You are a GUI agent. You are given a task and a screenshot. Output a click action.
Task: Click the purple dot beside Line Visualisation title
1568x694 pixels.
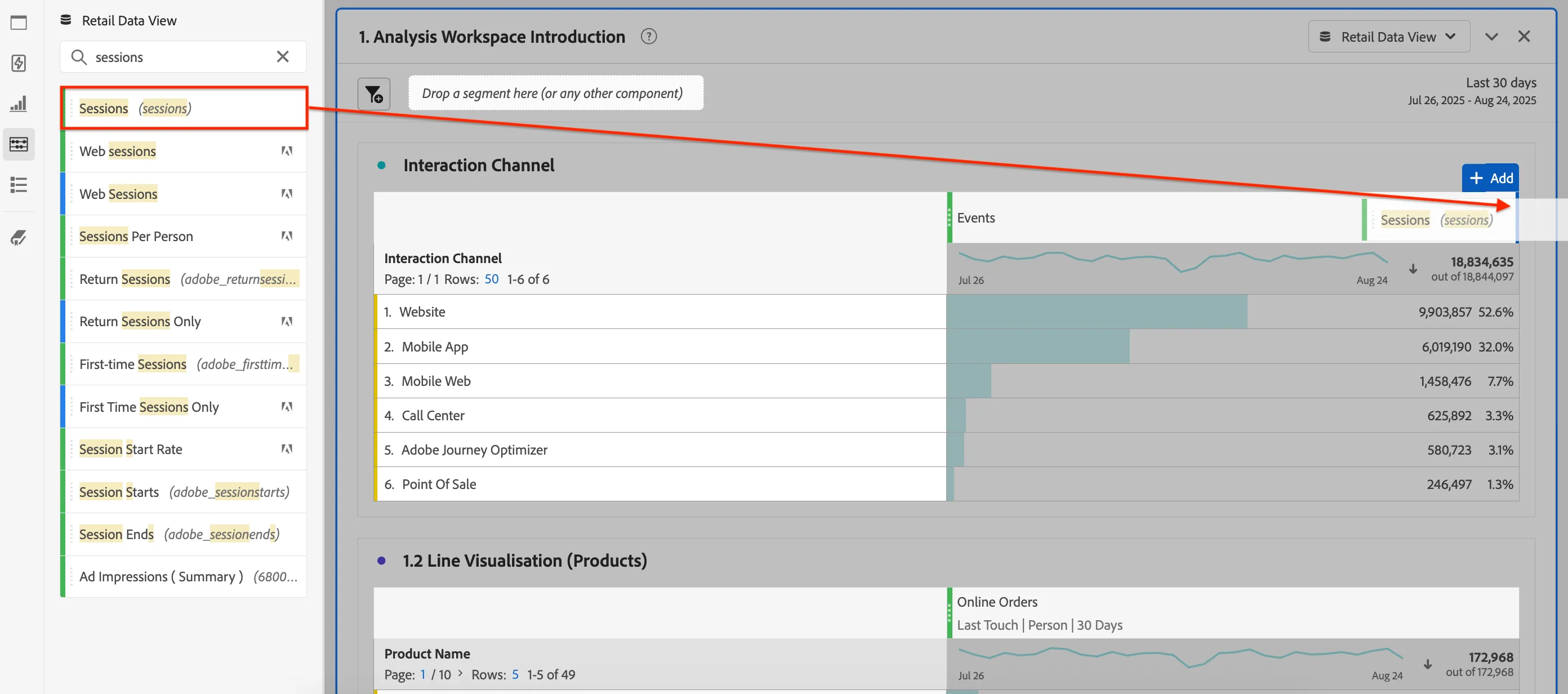[x=382, y=560]
